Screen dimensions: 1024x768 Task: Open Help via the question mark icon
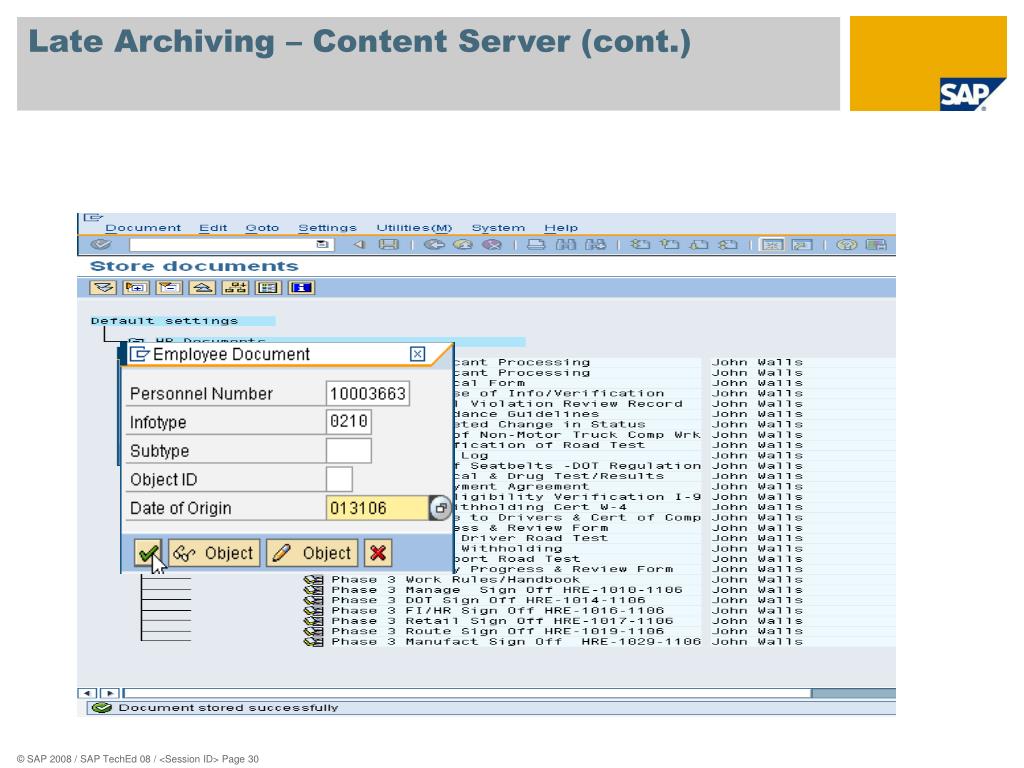pos(846,245)
